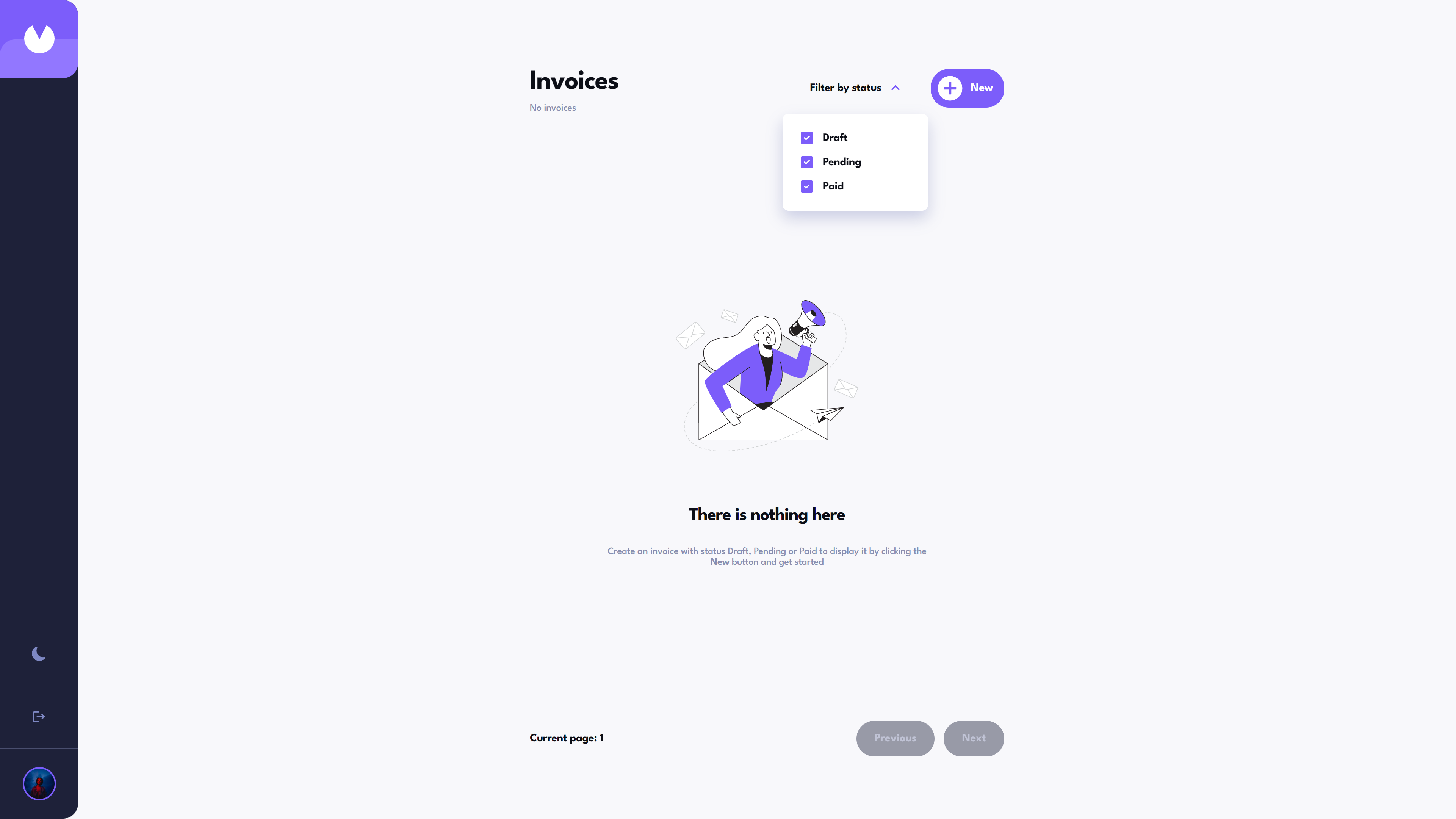Click the New invoice plus icon
1456x819 pixels.
click(x=951, y=88)
